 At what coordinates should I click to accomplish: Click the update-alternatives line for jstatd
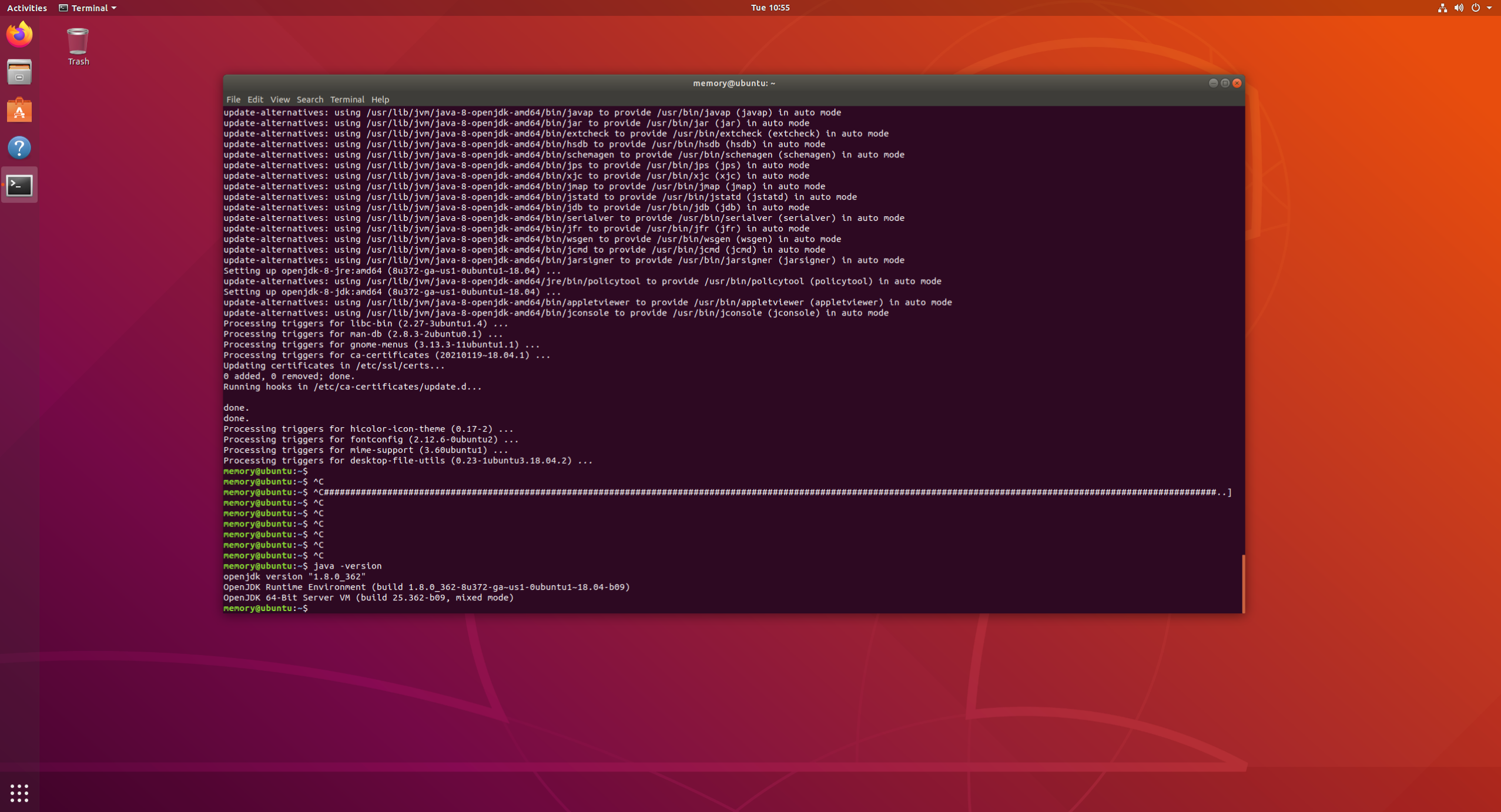tap(540, 197)
